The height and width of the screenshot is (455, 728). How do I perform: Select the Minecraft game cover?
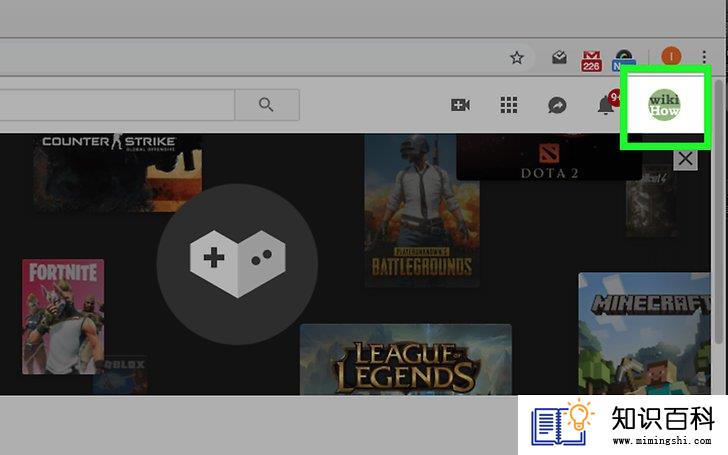click(644, 333)
